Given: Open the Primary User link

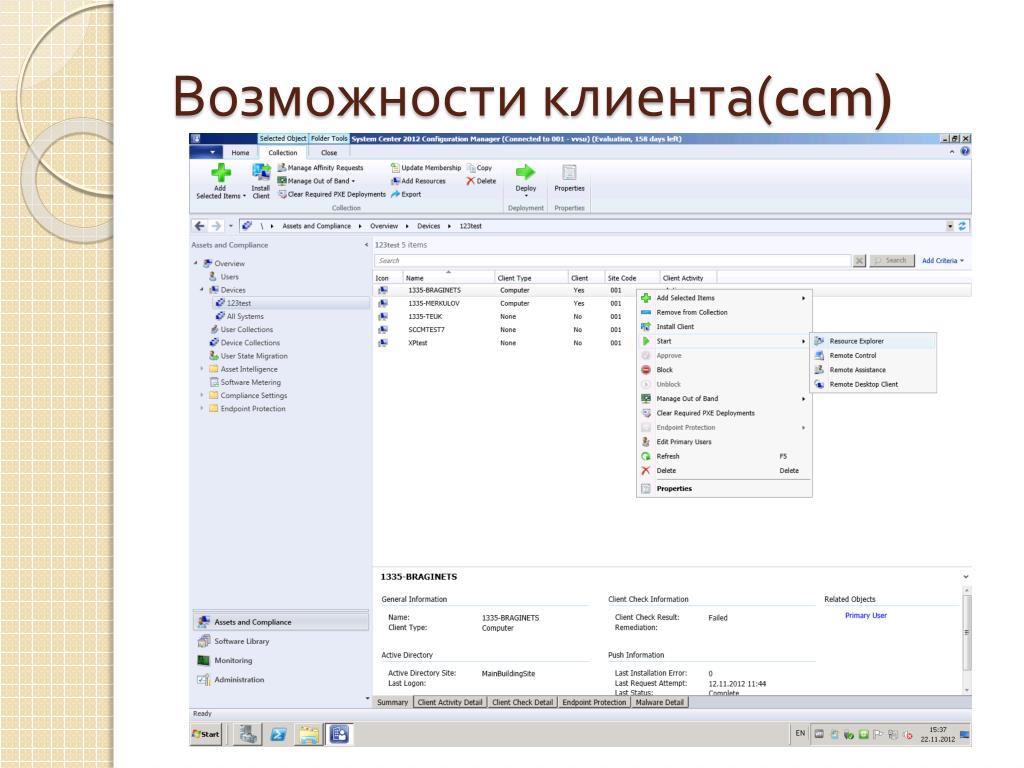Looking at the screenshot, I should [x=865, y=615].
